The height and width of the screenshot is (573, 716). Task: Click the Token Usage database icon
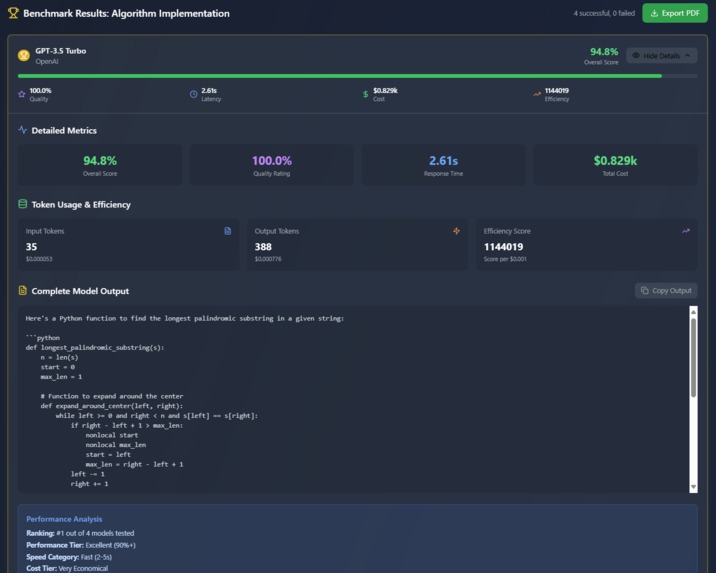point(22,204)
